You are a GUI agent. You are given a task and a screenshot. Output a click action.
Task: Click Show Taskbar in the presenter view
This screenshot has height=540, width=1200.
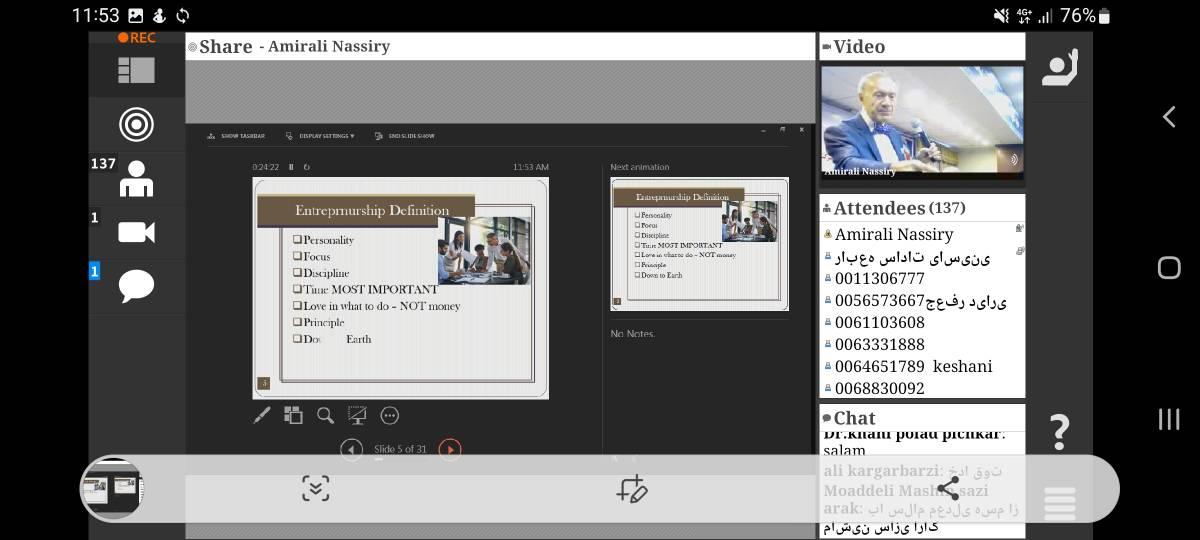point(237,136)
